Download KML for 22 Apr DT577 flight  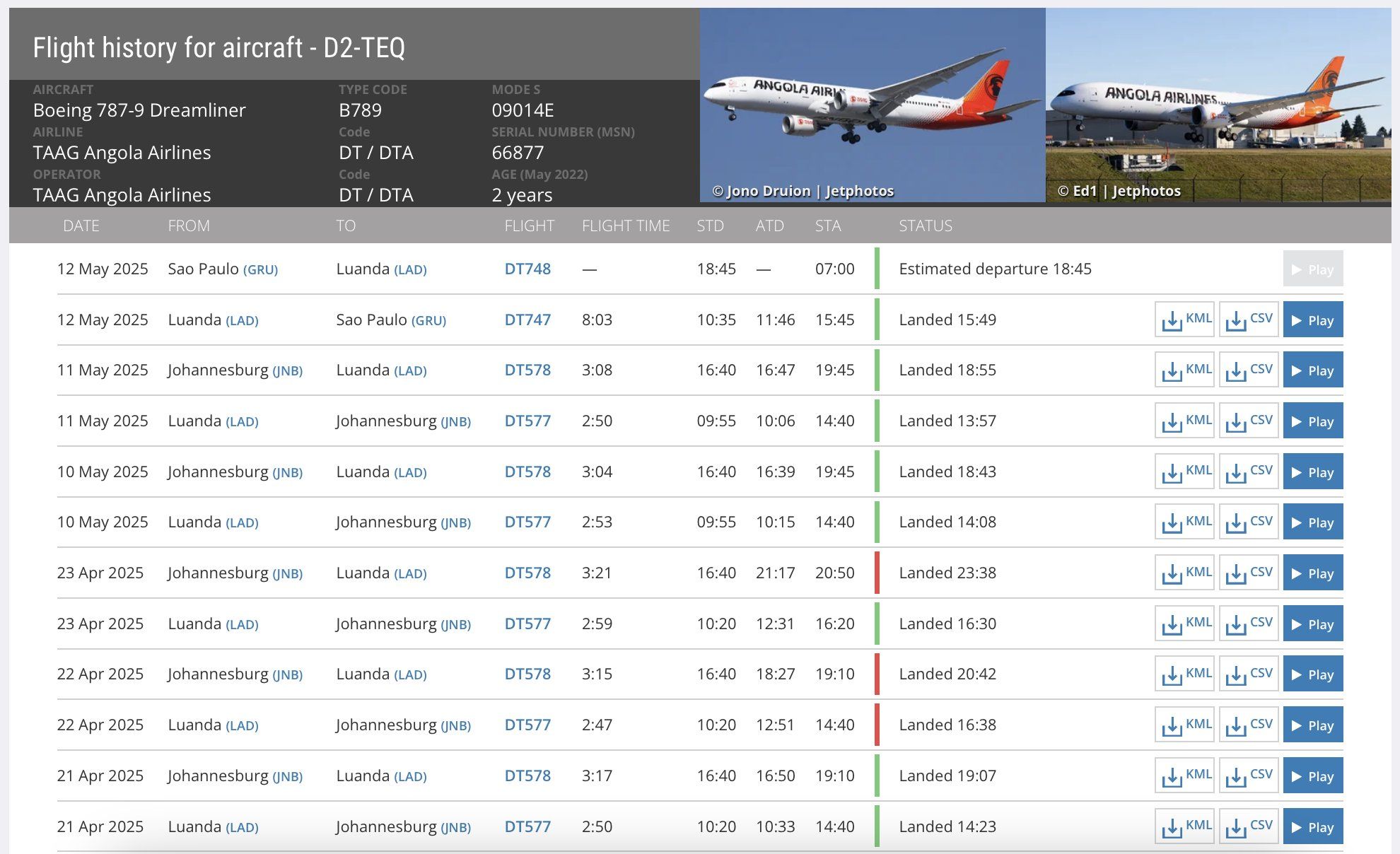[1184, 725]
